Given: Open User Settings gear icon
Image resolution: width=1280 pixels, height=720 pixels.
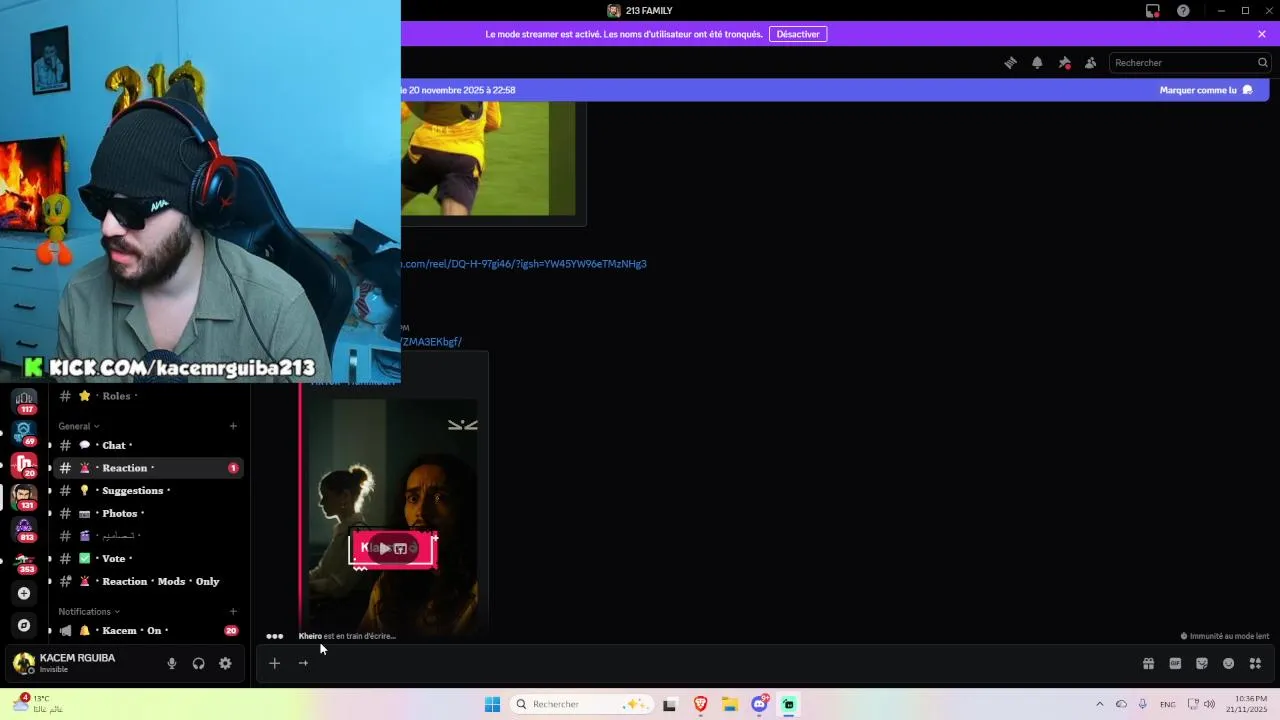Looking at the screenshot, I should pyautogui.click(x=225, y=663).
